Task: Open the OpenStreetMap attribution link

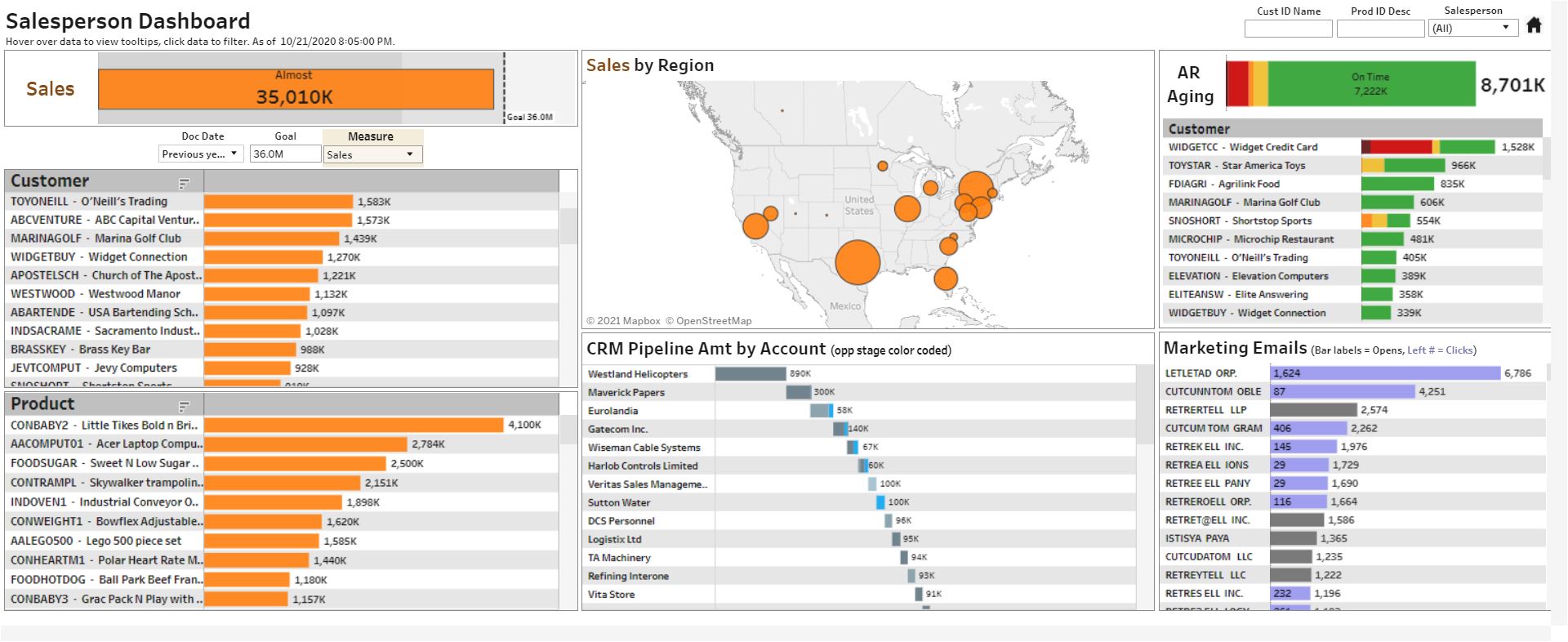Action: [x=709, y=321]
